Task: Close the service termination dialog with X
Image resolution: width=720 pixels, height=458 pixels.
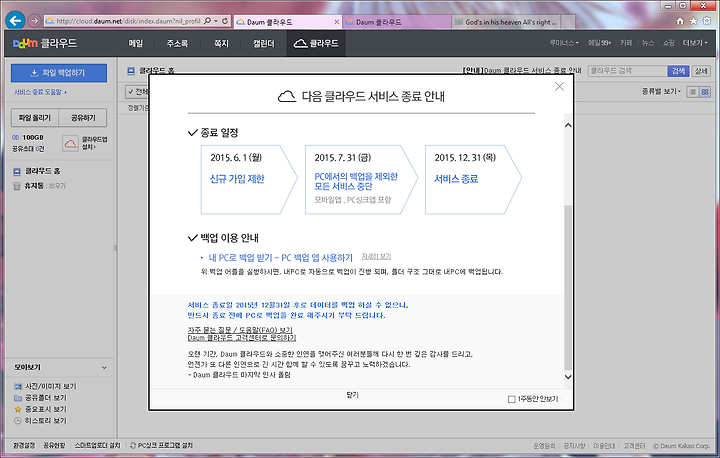Action: (559, 86)
